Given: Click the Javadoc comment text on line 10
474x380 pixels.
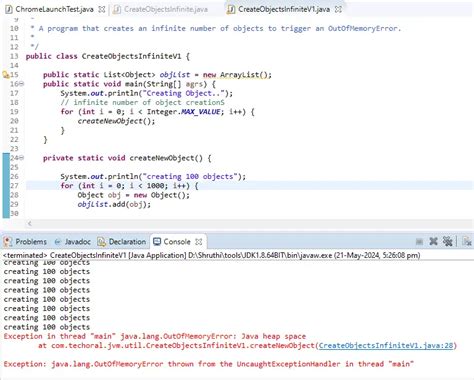Looking at the screenshot, I should [220, 28].
